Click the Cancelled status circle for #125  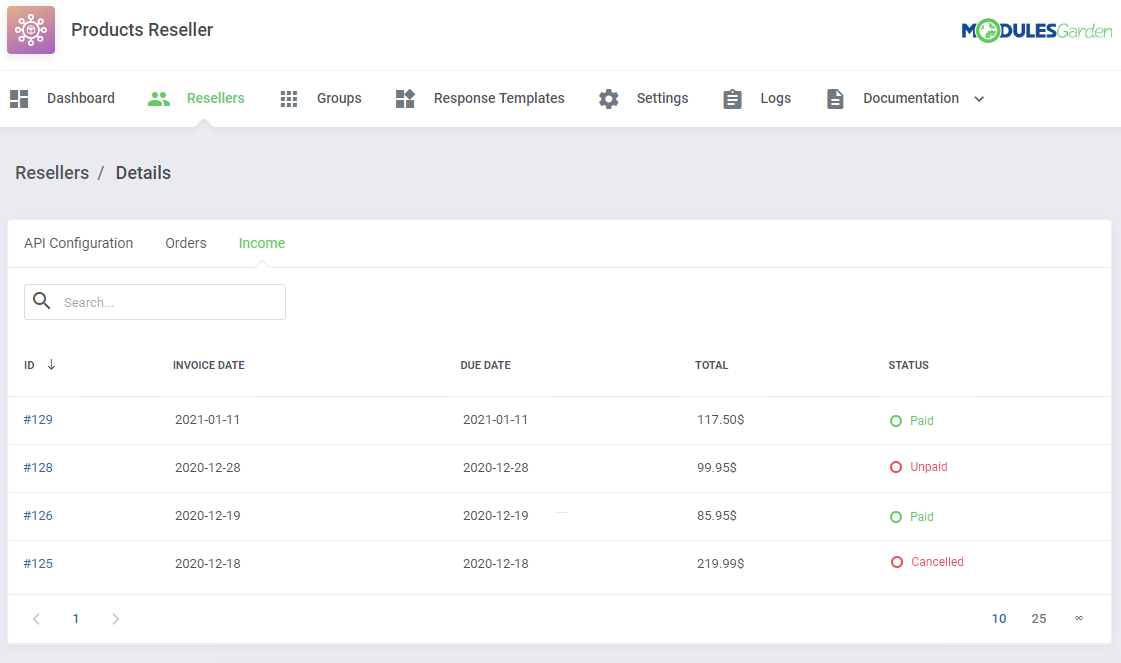pyautogui.click(x=897, y=562)
